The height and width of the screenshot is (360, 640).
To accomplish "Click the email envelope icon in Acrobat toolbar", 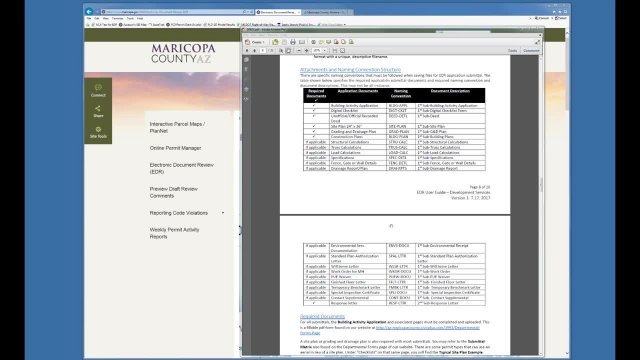I will coord(302,42).
